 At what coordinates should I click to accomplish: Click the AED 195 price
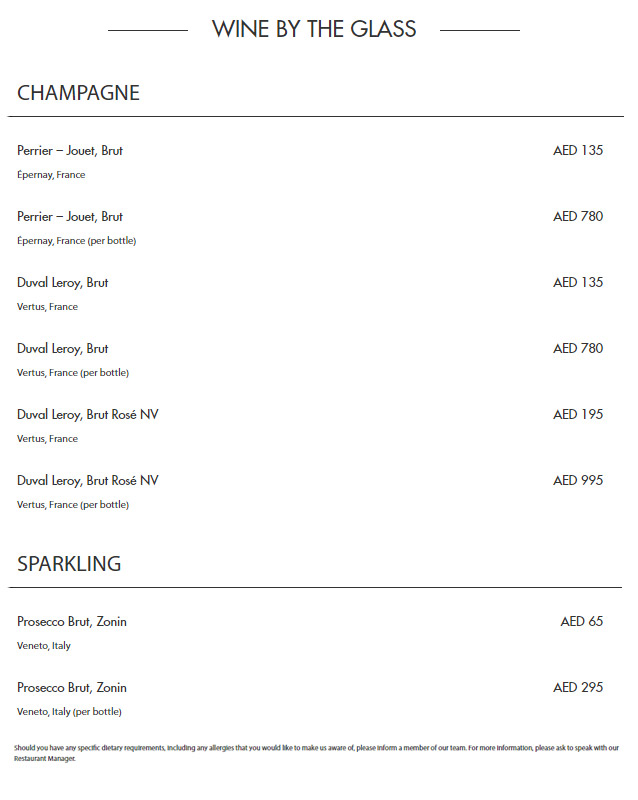coord(578,415)
